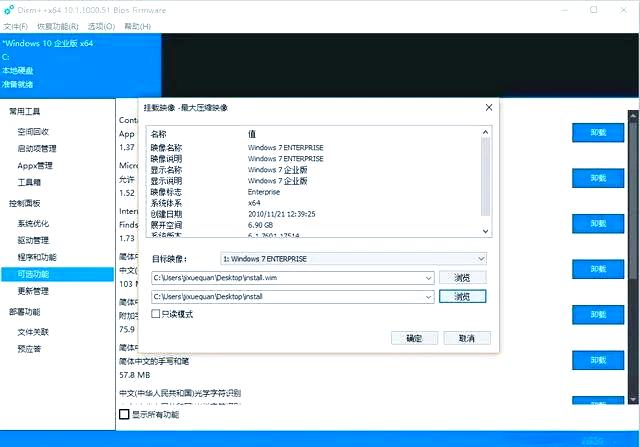Select the highlighted 可选功能 sidebar item
Image resolution: width=640 pixels, height=447 pixels.
click(x=58, y=274)
